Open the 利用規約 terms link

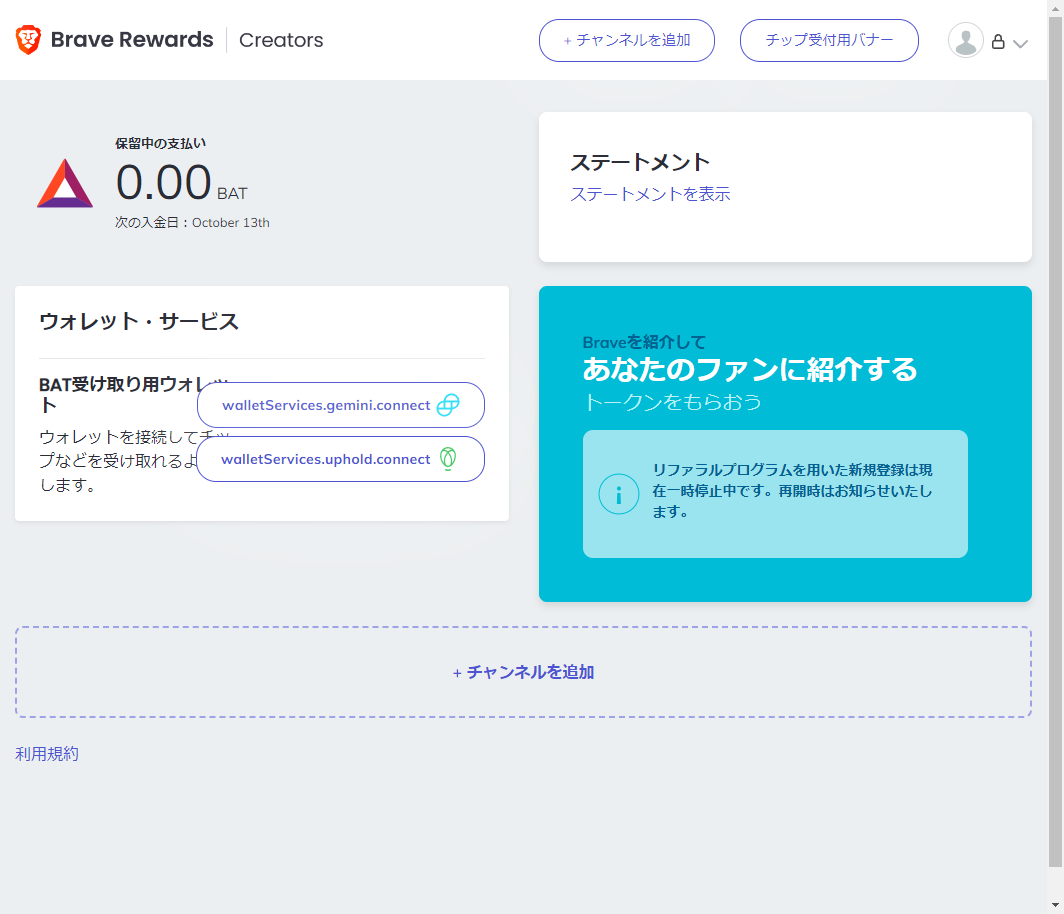[47, 754]
